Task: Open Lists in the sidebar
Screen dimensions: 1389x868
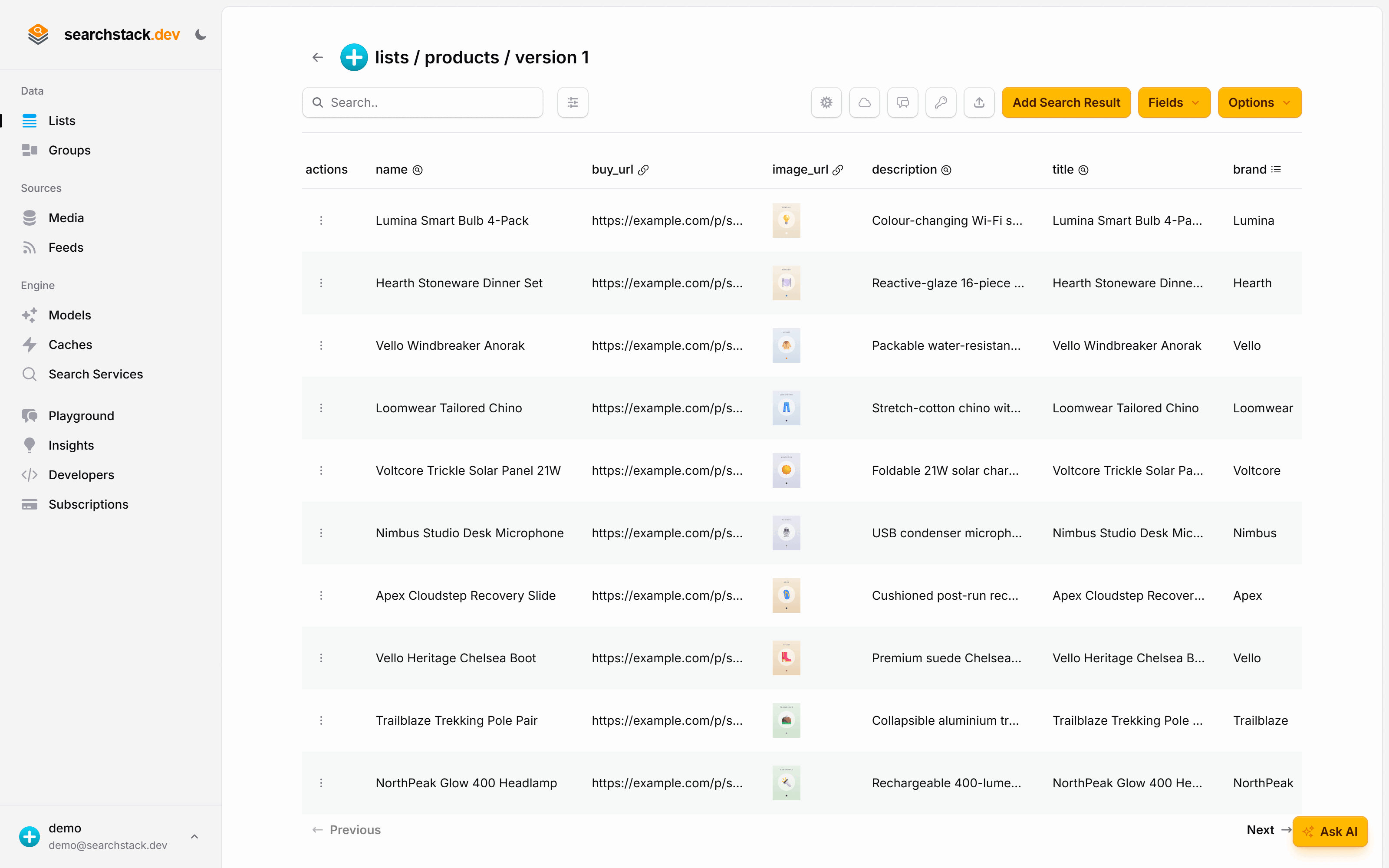Action: (x=62, y=121)
